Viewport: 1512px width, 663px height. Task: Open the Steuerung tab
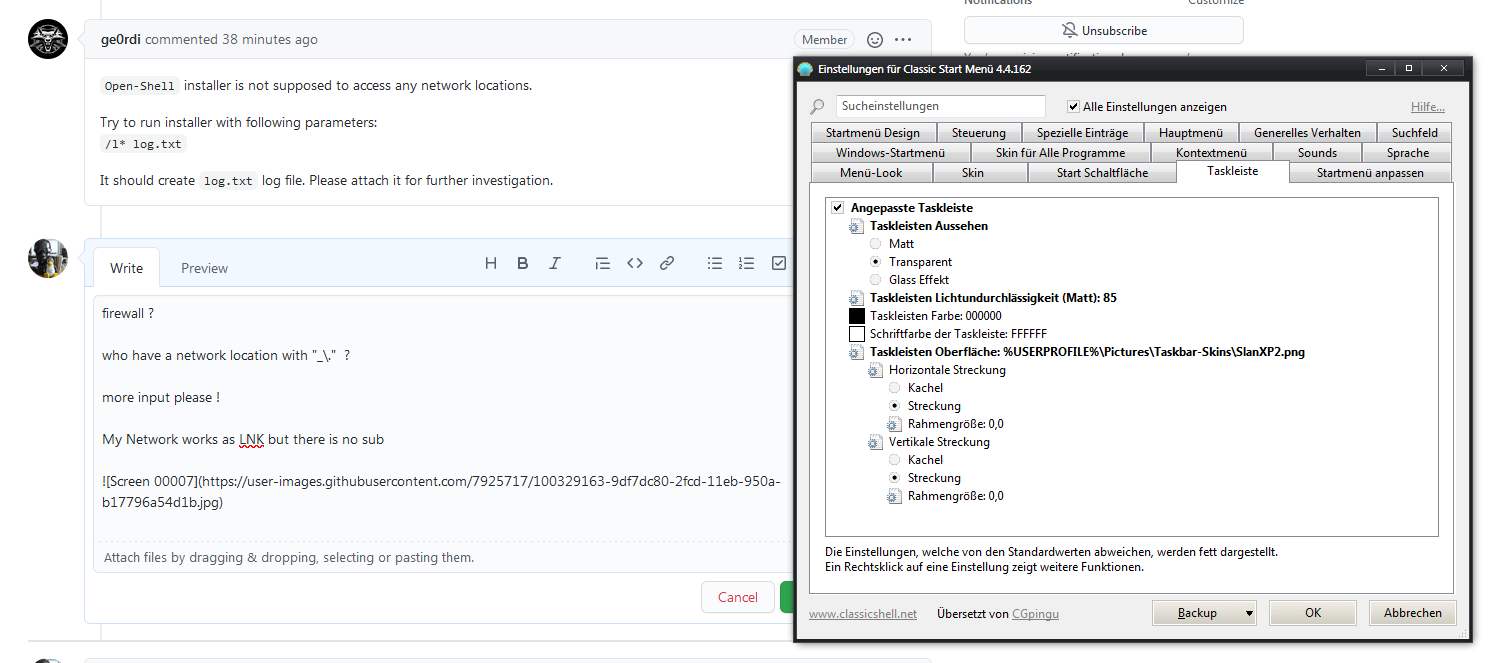tap(979, 133)
